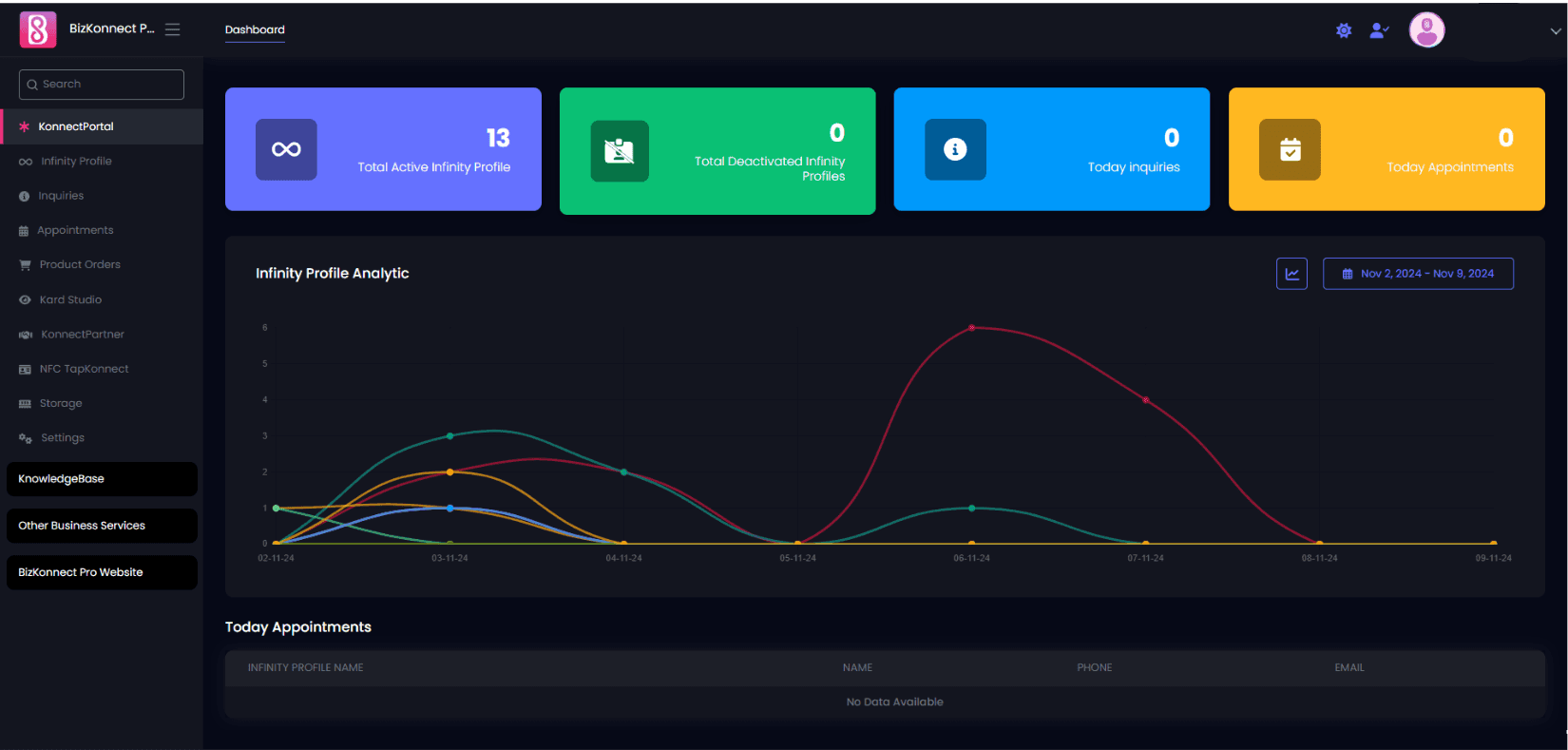This screenshot has width=1568, height=750.
Task: Click the line chart type icon button
Action: [1291, 274]
